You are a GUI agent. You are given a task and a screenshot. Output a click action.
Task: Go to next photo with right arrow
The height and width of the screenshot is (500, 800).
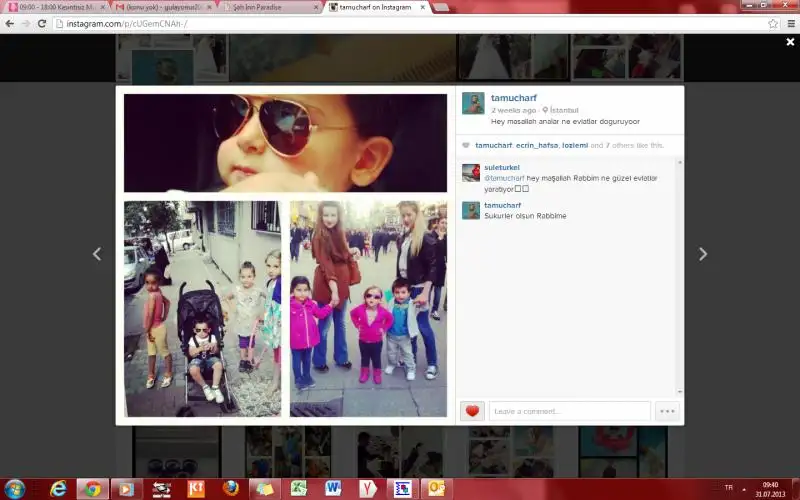pyautogui.click(x=703, y=254)
